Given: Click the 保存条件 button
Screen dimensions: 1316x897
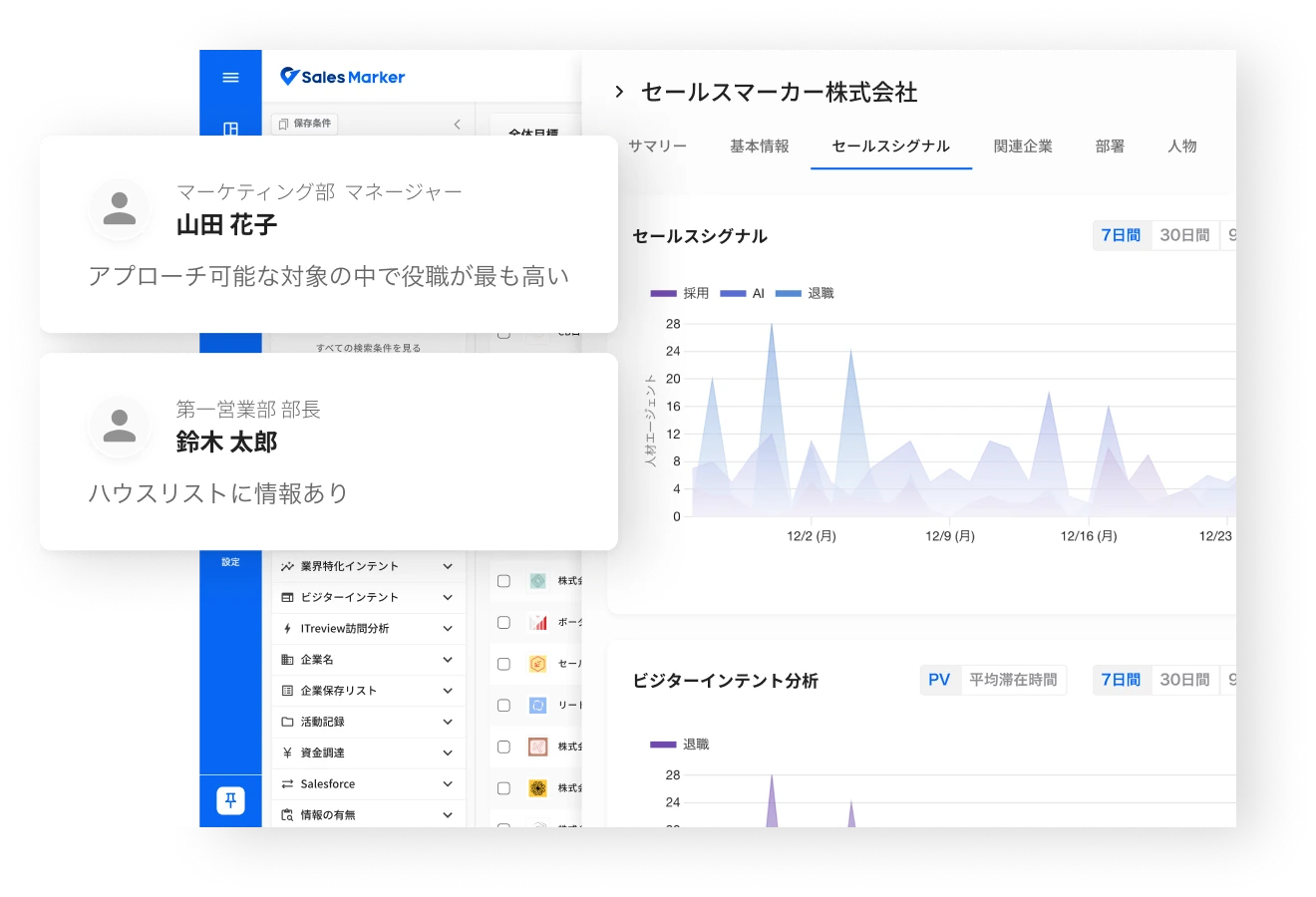Looking at the screenshot, I should point(305,124).
